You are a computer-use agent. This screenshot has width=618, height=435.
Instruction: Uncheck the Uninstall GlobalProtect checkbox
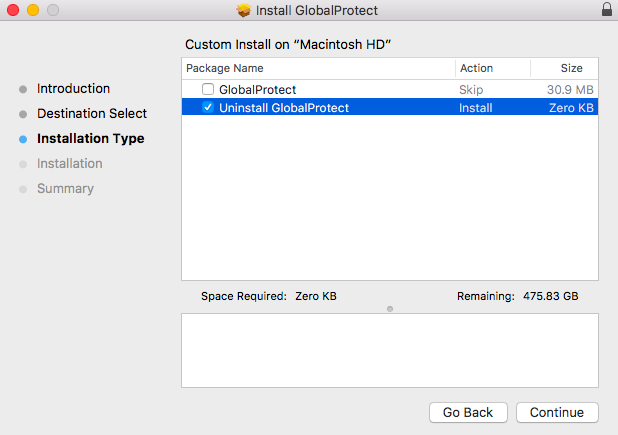[208, 108]
